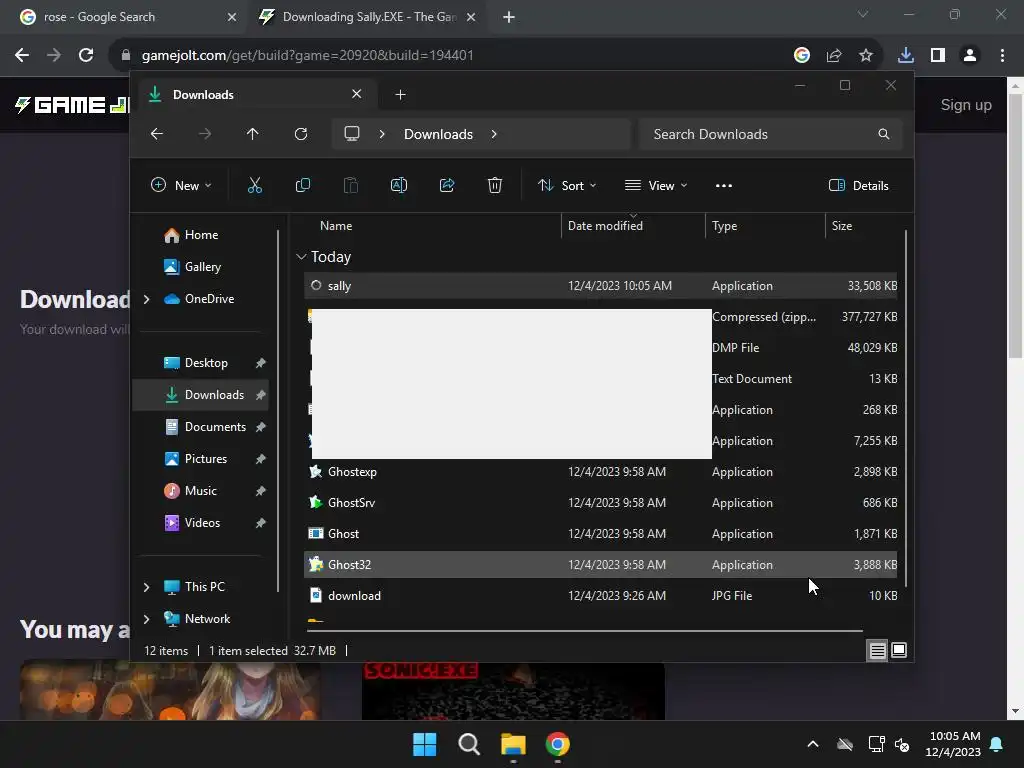Open Pictures in the navigation pane
Screen dimensions: 1024x768
[206, 459]
